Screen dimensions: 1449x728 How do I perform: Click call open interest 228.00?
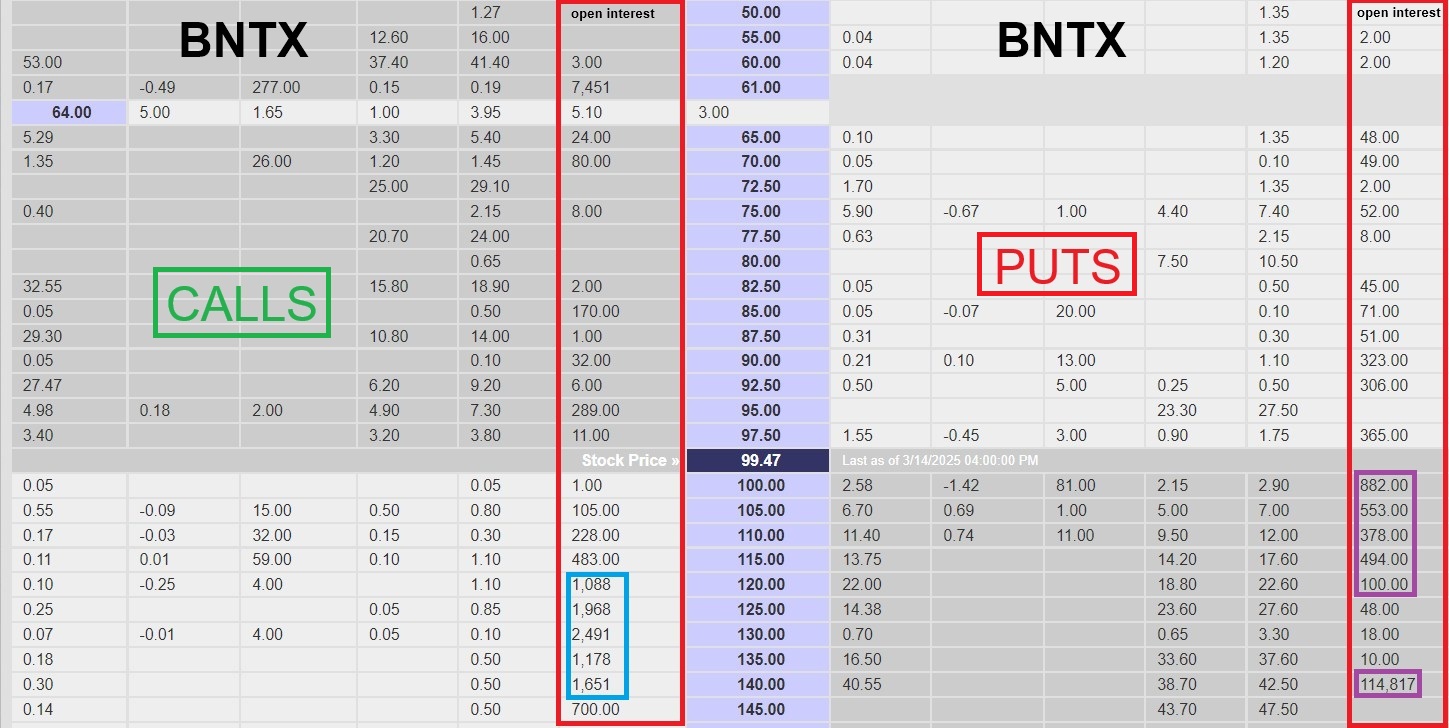[x=595, y=535]
